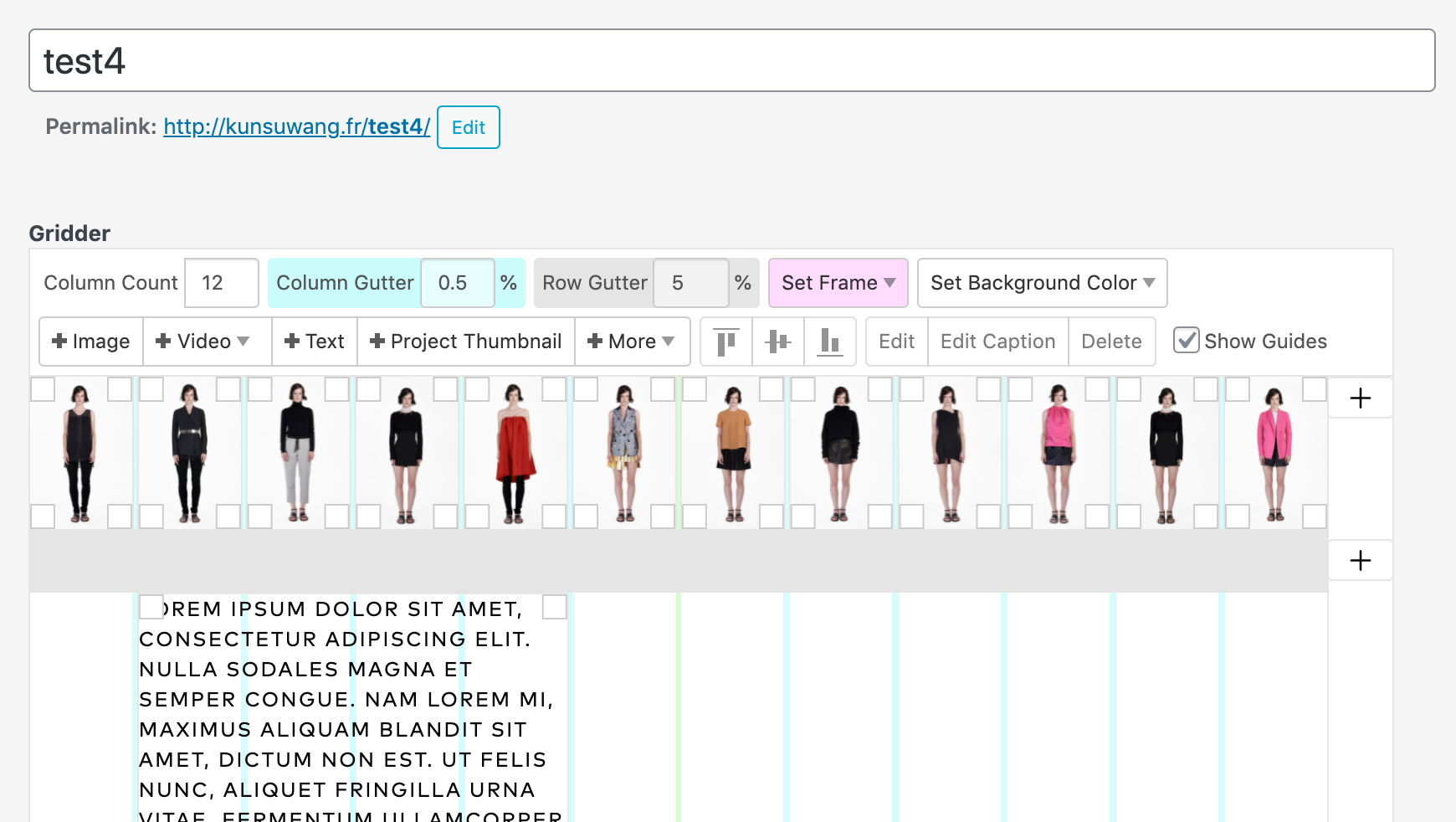Image resolution: width=1456 pixels, height=822 pixels.
Task: Click the Edit permalink button
Action: pyautogui.click(x=468, y=127)
